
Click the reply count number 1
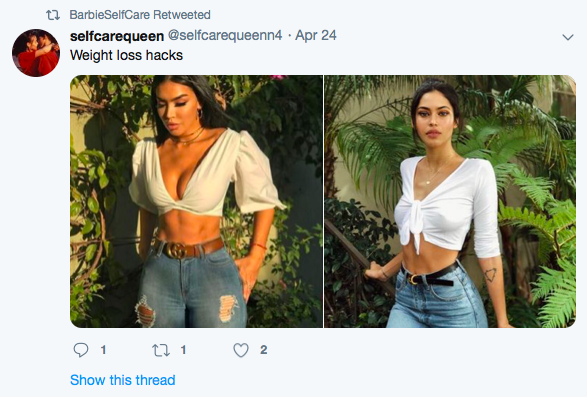pos(103,350)
